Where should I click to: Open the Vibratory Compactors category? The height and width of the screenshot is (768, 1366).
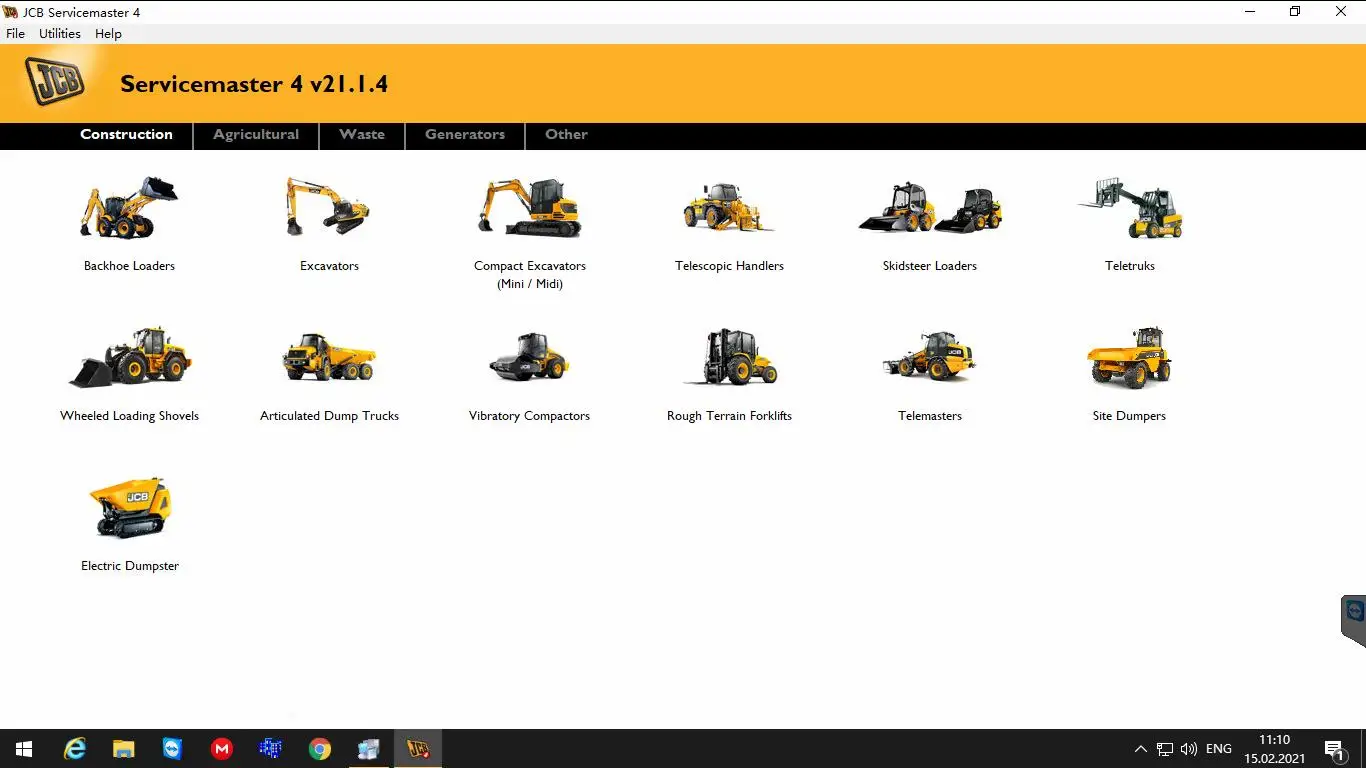[x=529, y=357]
